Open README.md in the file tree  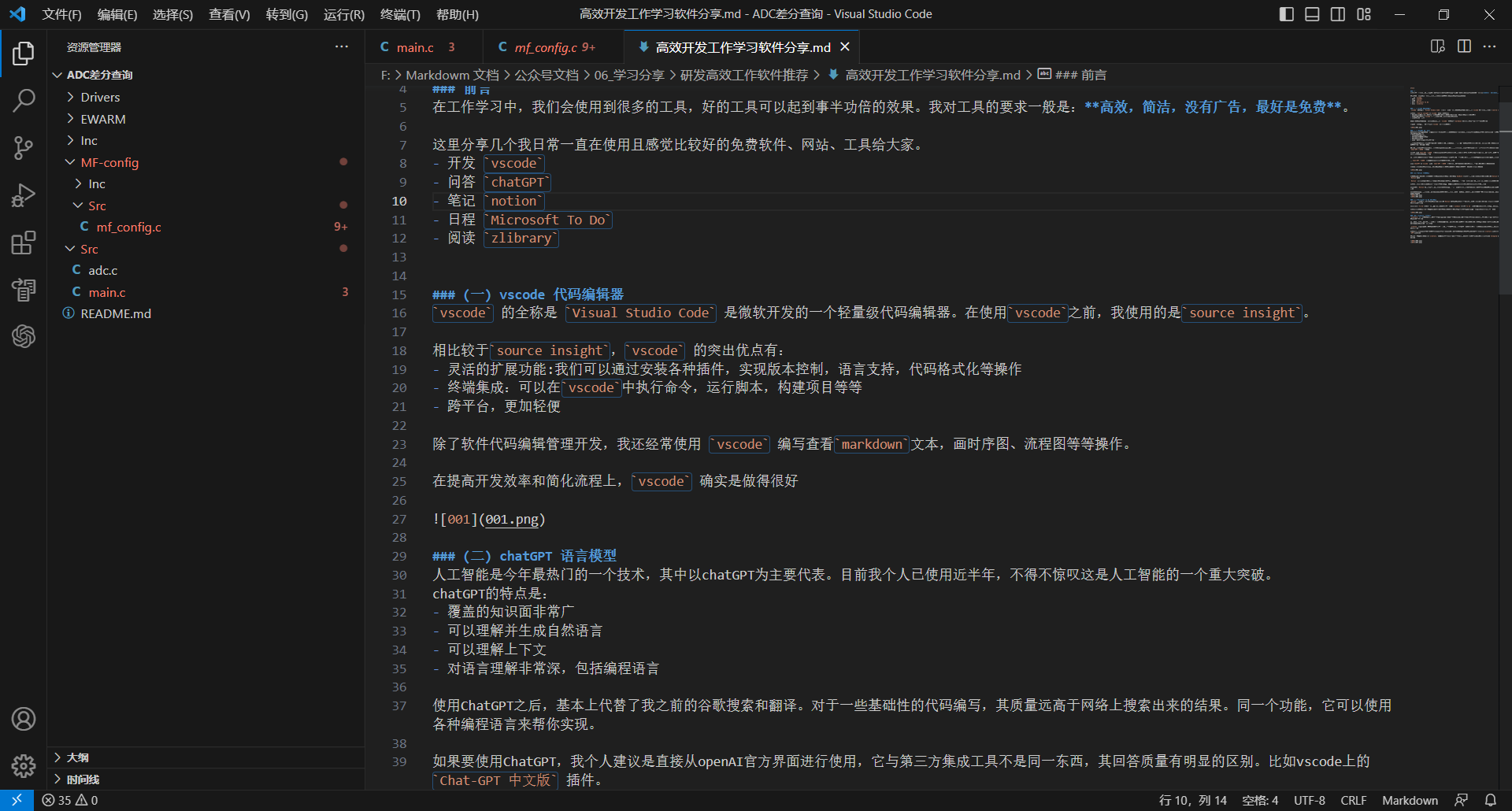[x=116, y=313]
